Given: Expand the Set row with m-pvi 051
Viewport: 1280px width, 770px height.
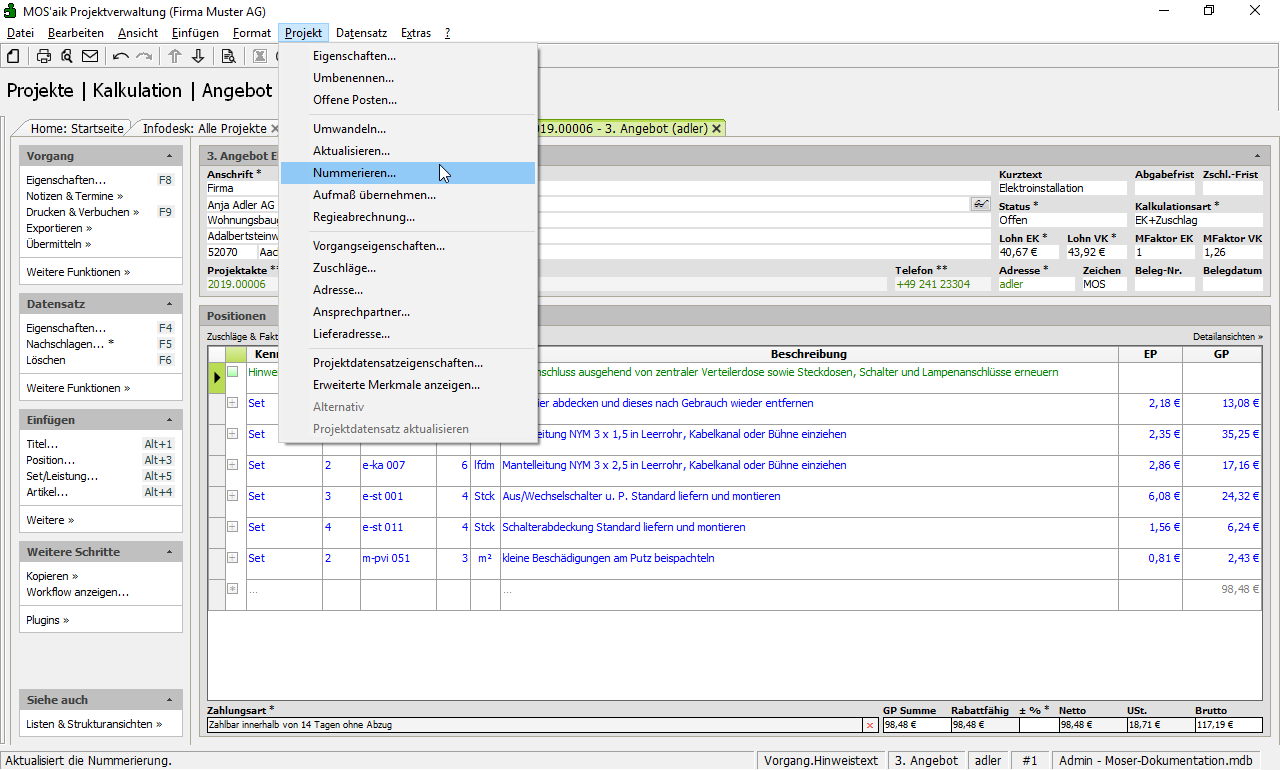Looking at the screenshot, I should (233, 558).
